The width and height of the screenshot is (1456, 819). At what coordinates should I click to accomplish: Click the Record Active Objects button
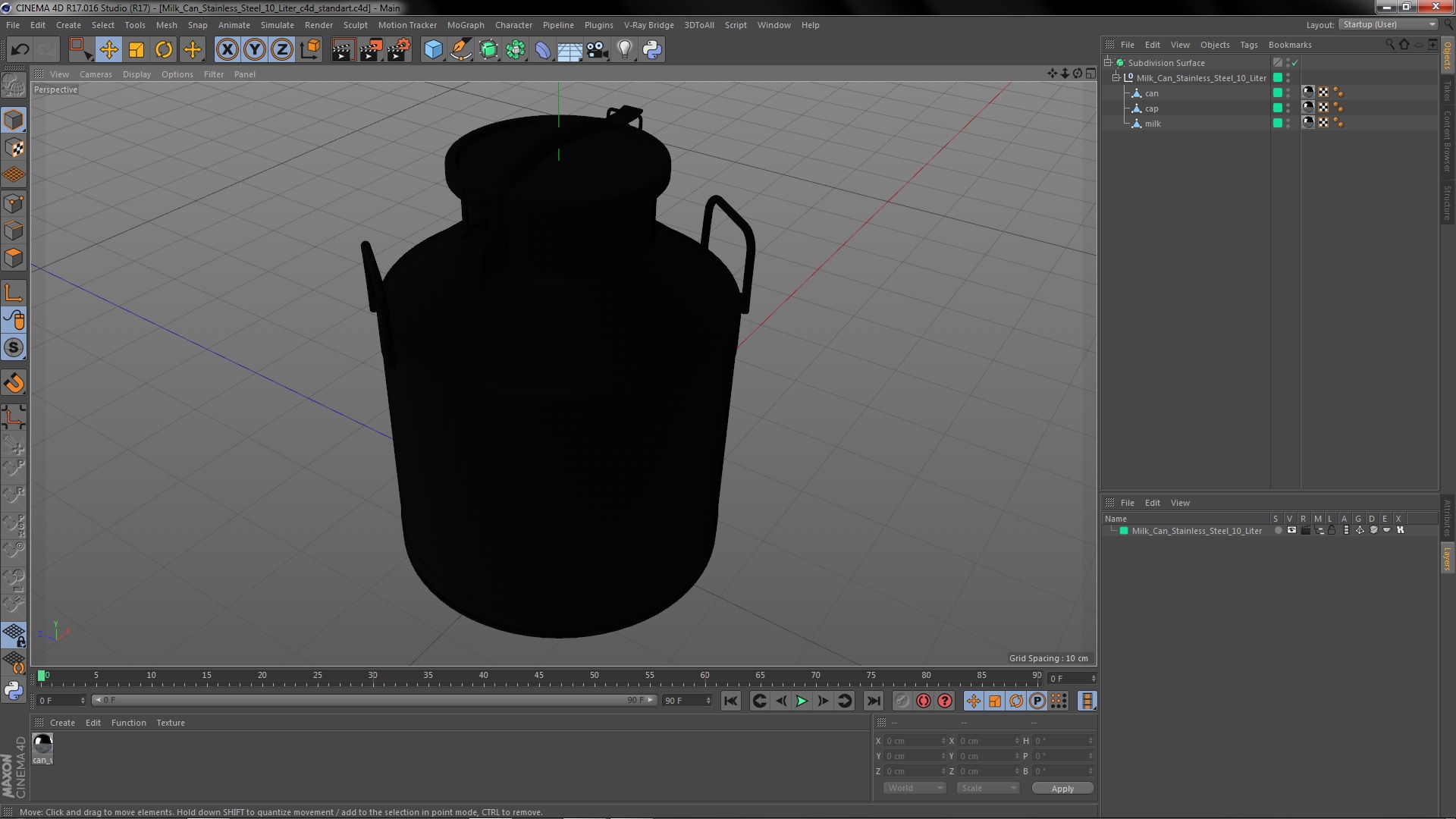pyautogui.click(x=902, y=701)
